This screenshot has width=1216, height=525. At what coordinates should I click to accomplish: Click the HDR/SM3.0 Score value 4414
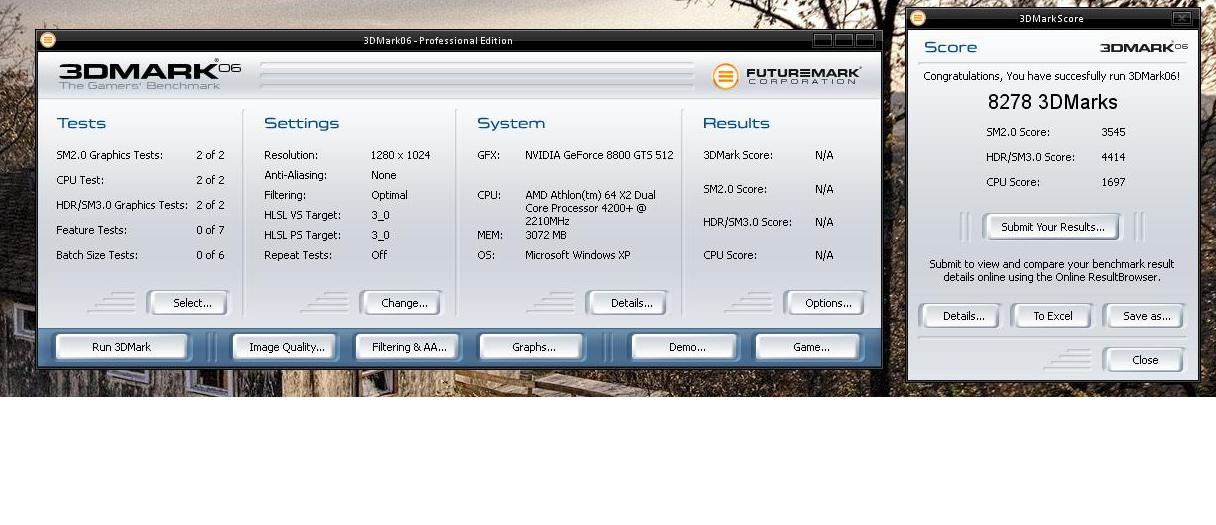tap(1113, 157)
